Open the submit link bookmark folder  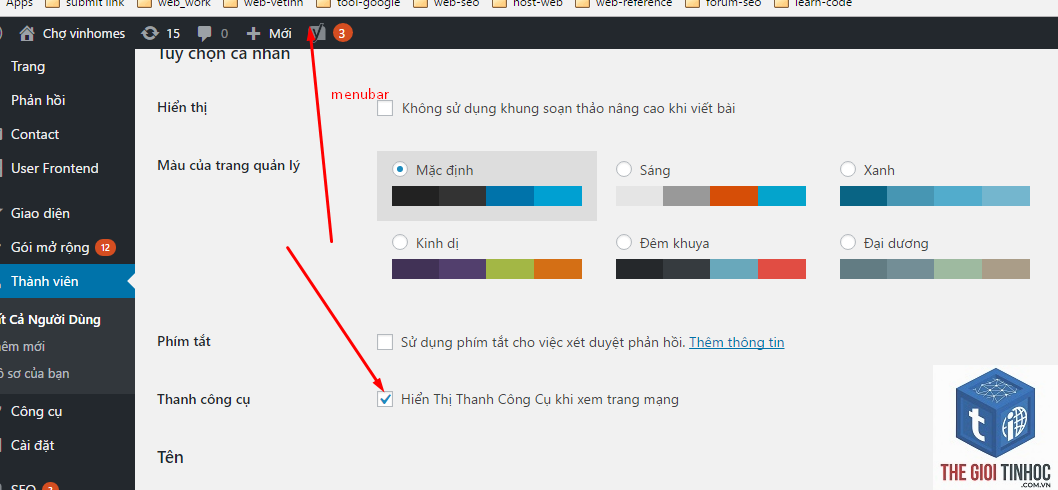pos(86,3)
